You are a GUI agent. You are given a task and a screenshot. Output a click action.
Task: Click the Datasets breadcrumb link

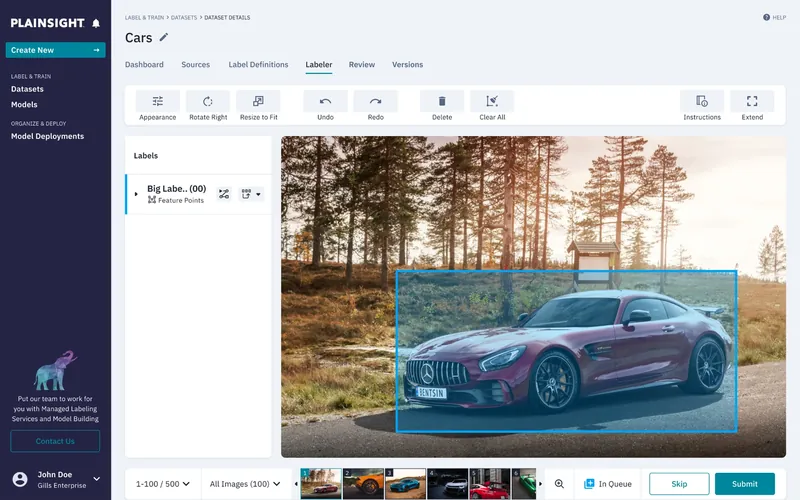[x=184, y=17]
